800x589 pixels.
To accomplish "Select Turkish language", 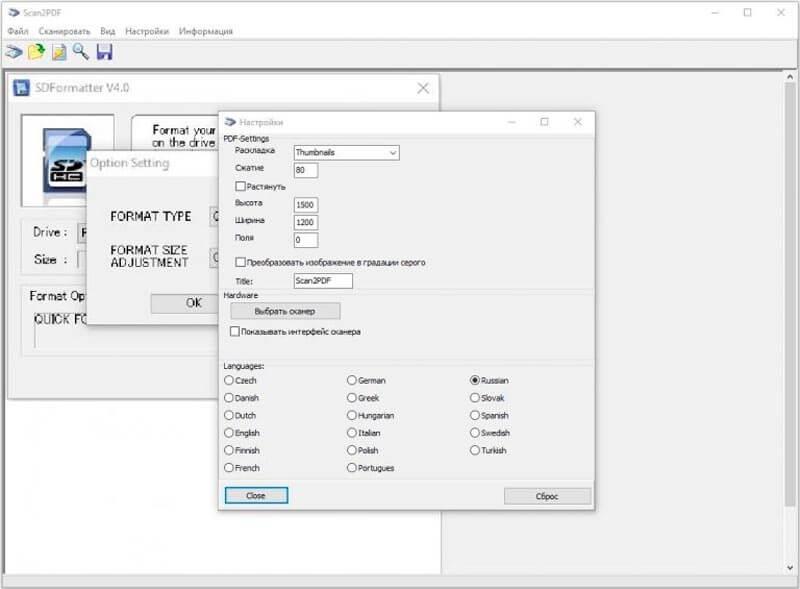I will pyautogui.click(x=475, y=450).
